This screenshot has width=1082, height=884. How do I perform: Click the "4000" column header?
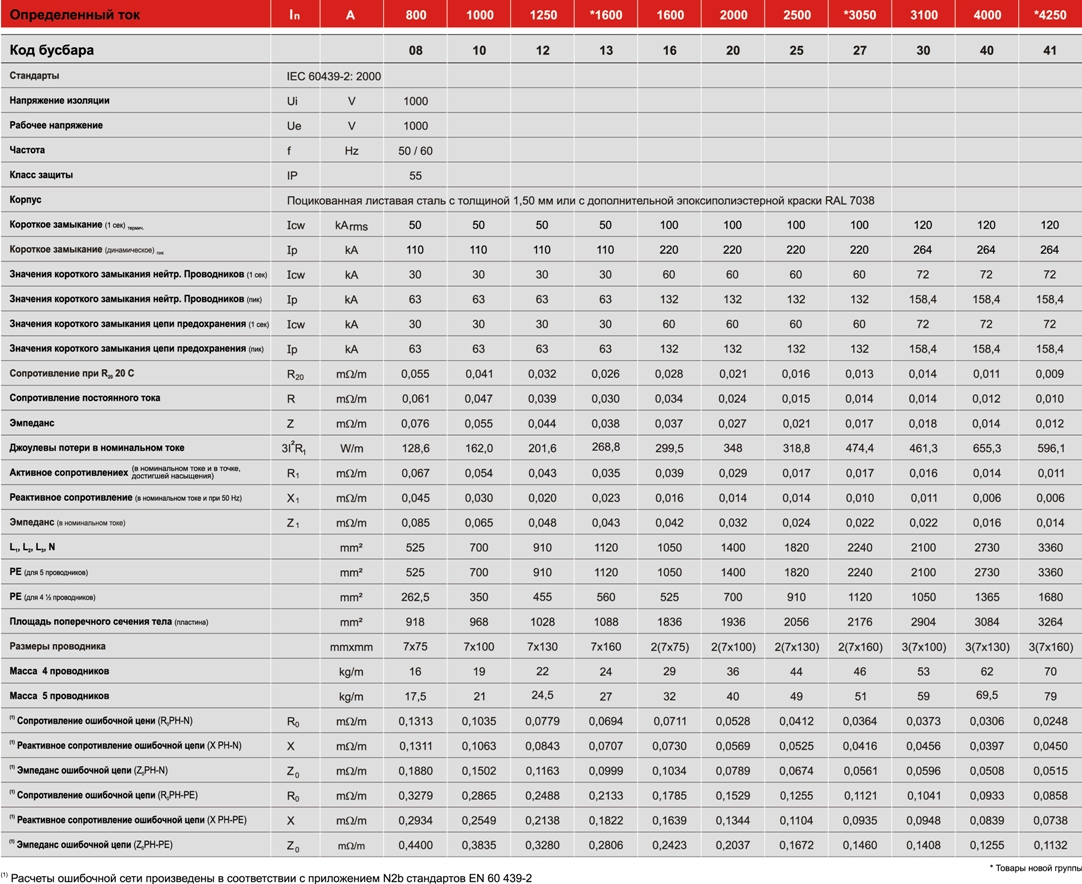987,14
